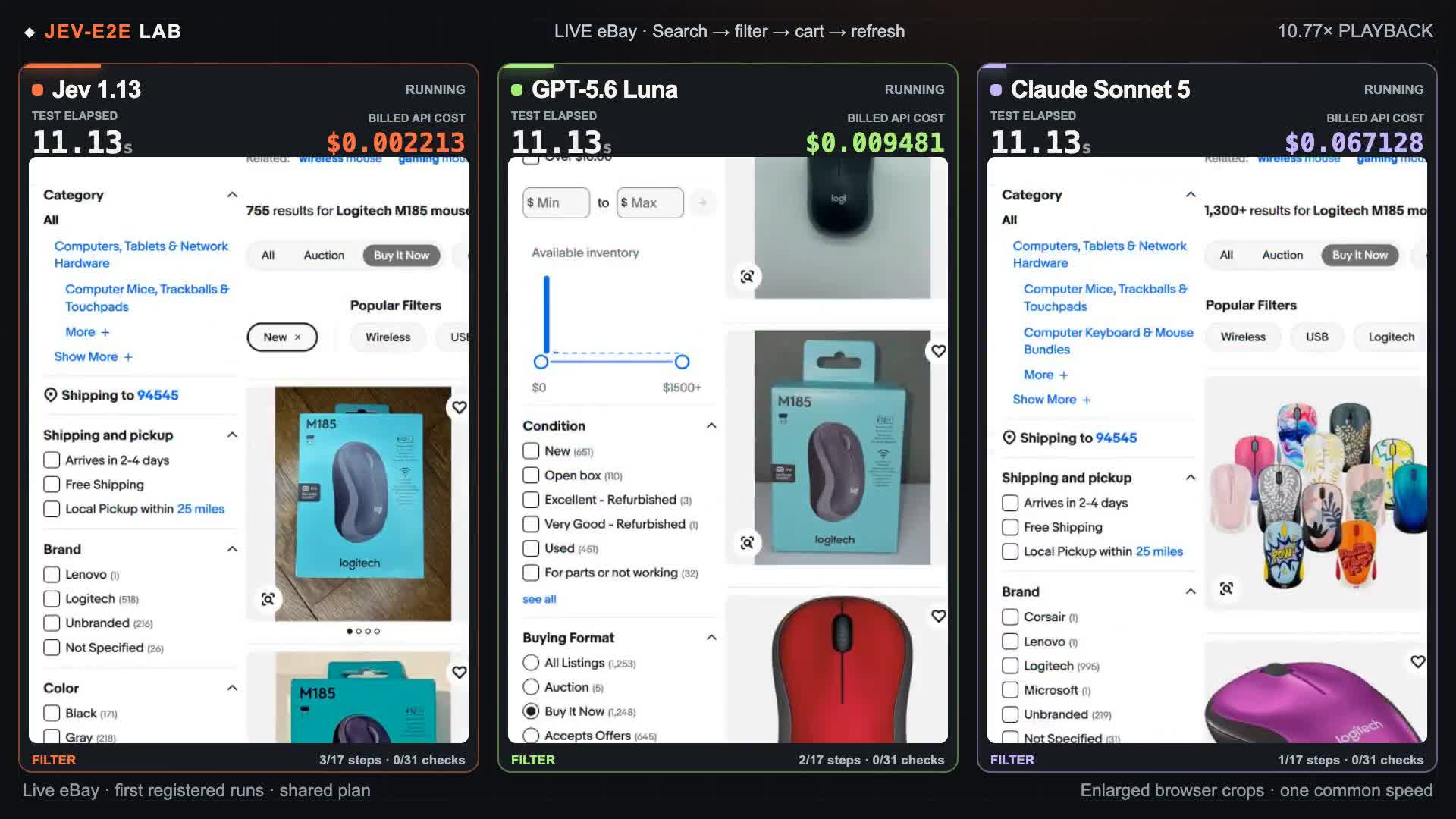1456x819 pixels.
Task: Click plus icon beside Show More in Claude panel
Action: click(1087, 400)
